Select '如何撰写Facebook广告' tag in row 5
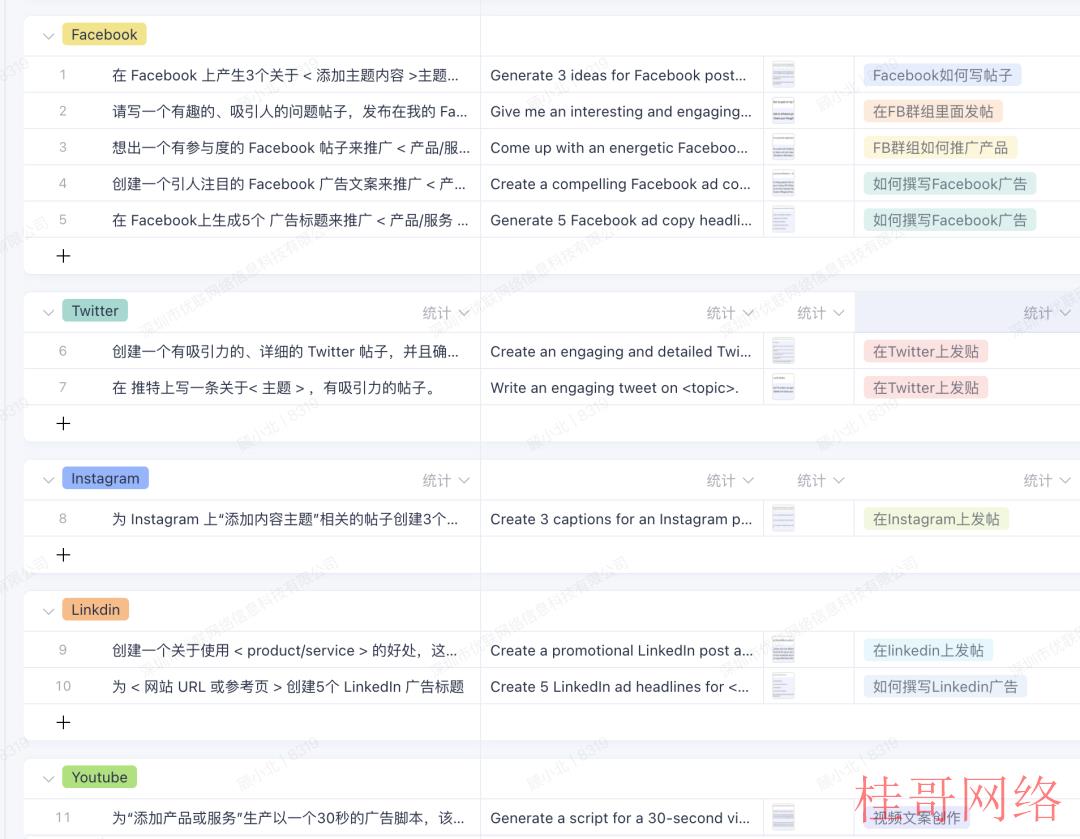Screen dimensions: 1080x839 tap(950, 220)
